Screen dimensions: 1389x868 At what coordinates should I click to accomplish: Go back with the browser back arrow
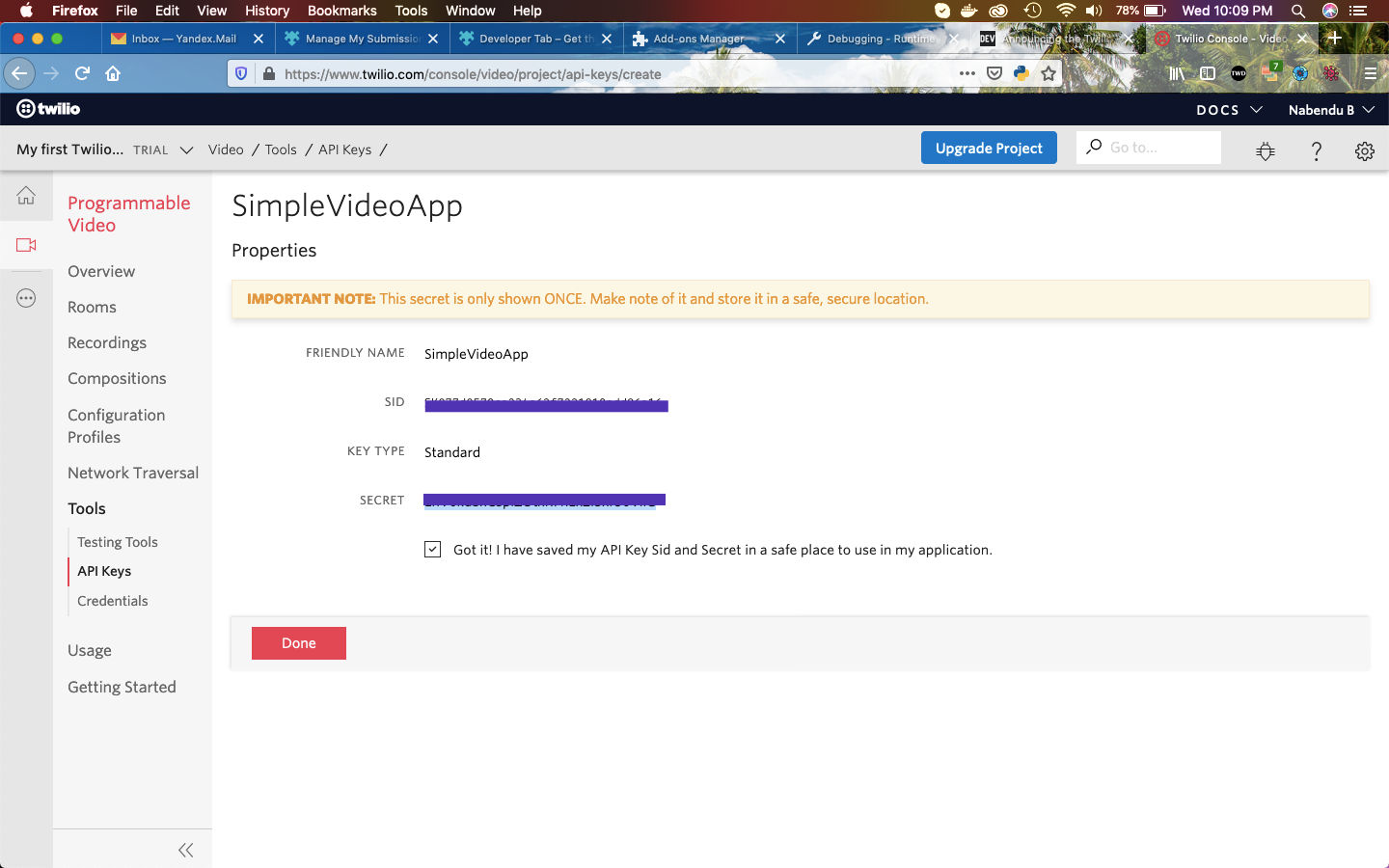tap(19, 73)
